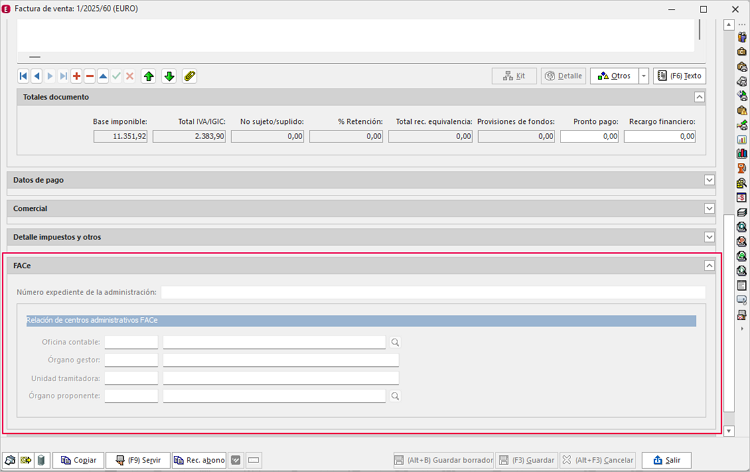
Task: Open the bar chart icon in the sidebar
Action: click(742, 140)
